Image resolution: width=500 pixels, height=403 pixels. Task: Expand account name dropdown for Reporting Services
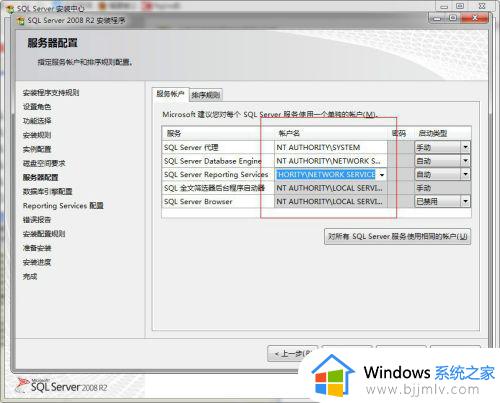coord(382,175)
